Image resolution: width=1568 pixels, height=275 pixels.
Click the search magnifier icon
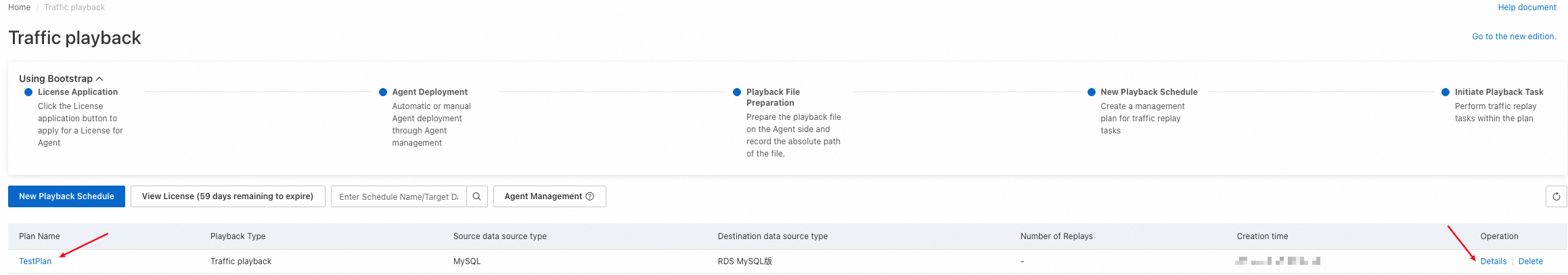point(476,196)
